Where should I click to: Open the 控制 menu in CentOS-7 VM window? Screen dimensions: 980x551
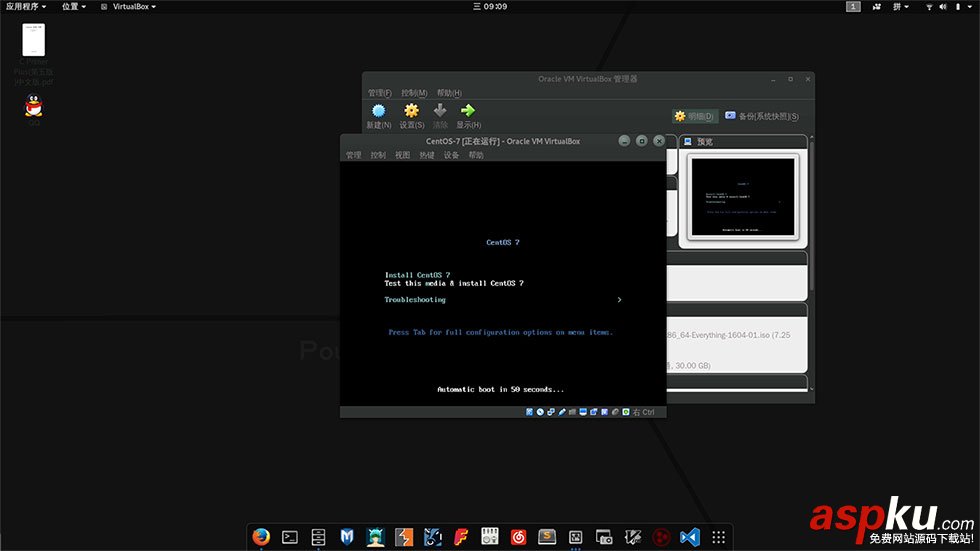pyautogui.click(x=378, y=155)
